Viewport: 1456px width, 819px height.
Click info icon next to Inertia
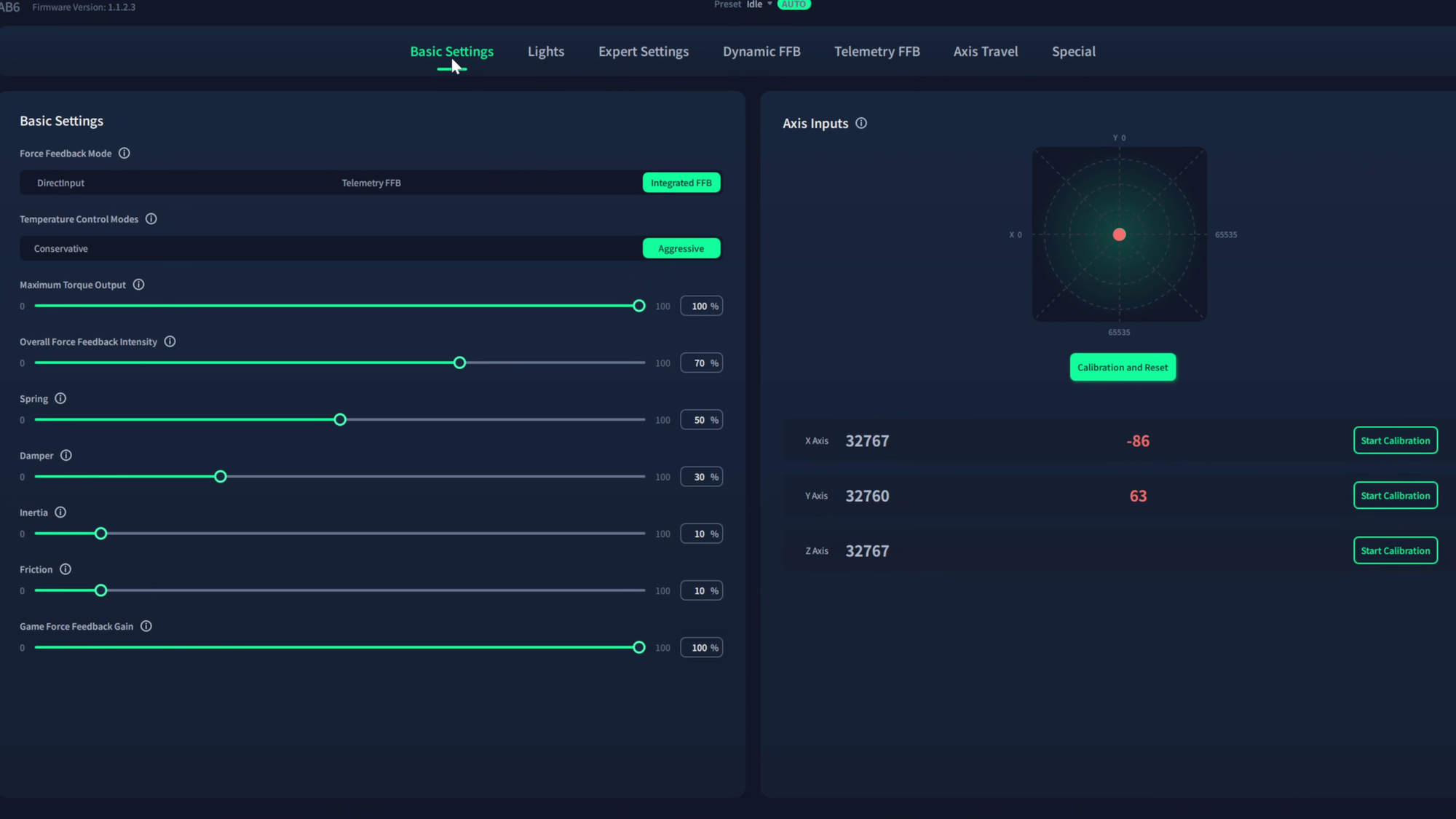[60, 513]
